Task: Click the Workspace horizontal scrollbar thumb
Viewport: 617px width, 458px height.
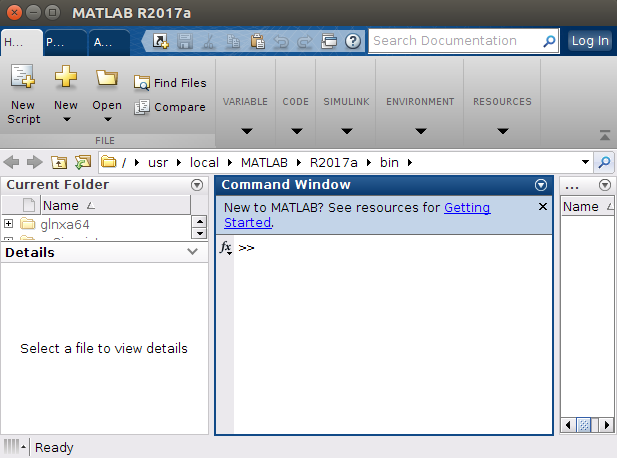Action: pyautogui.click(x=584, y=425)
